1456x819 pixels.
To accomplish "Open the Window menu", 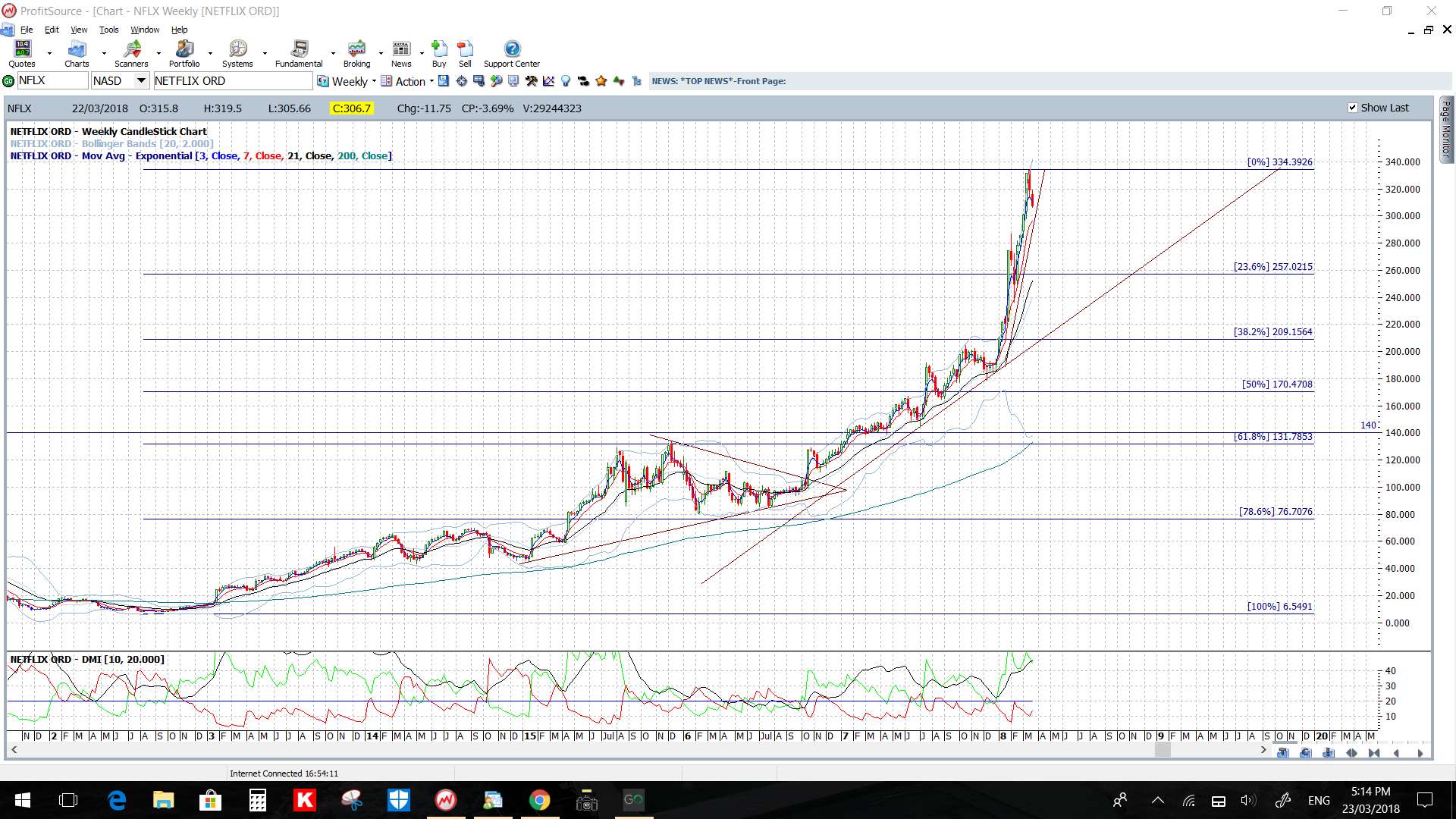I will (145, 30).
